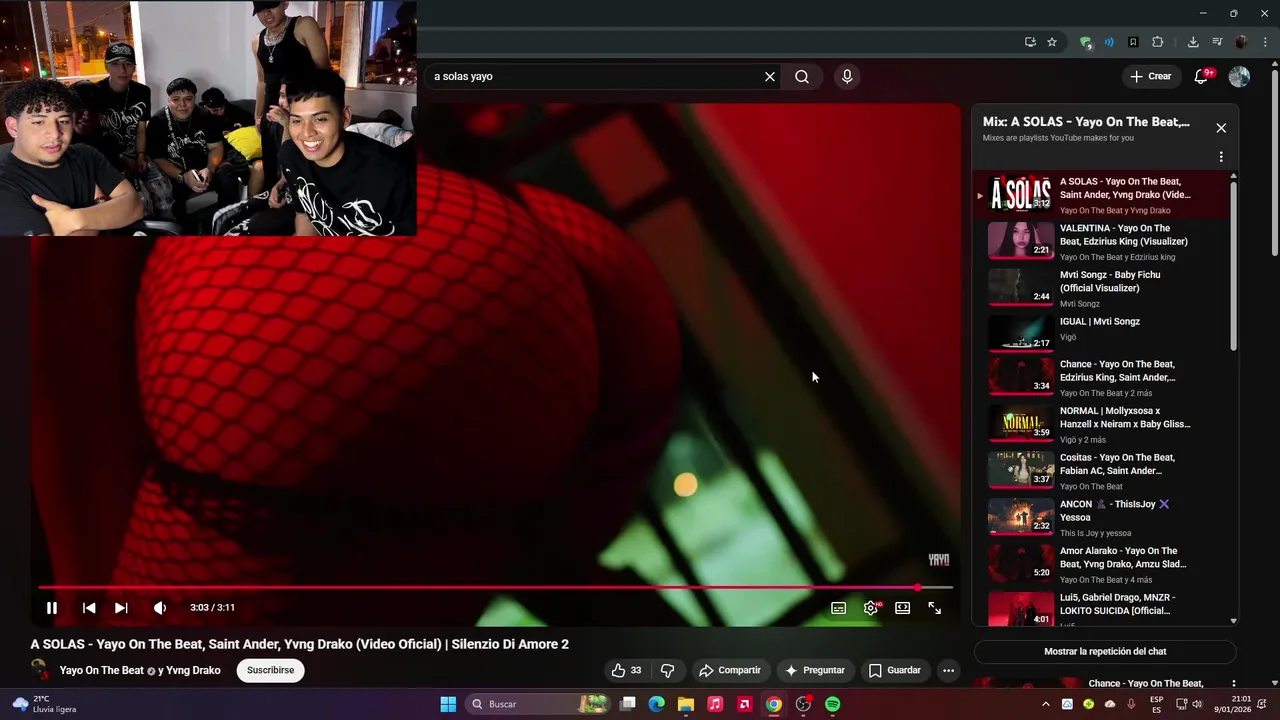Like the video with thumbs up
The width and height of the screenshot is (1280, 720).
pos(627,670)
